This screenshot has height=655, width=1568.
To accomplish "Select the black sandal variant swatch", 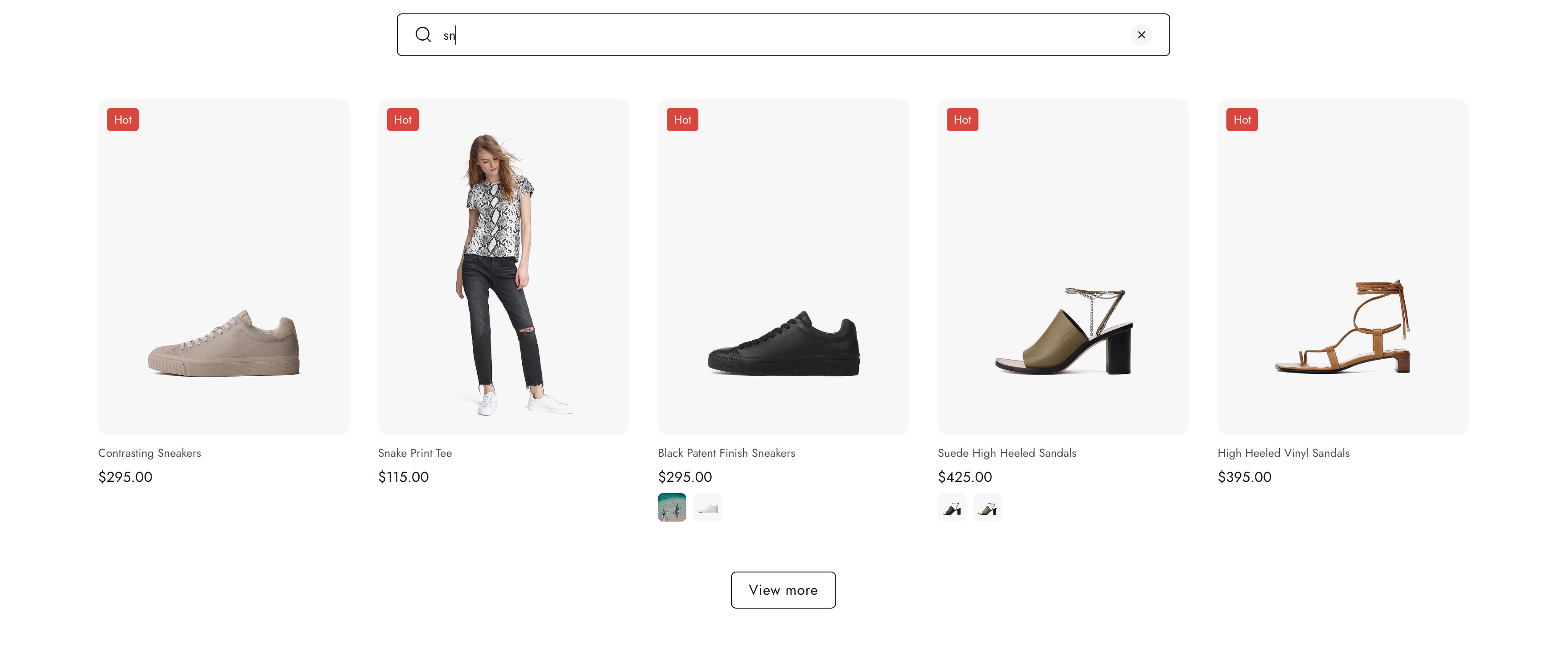I will click(951, 507).
